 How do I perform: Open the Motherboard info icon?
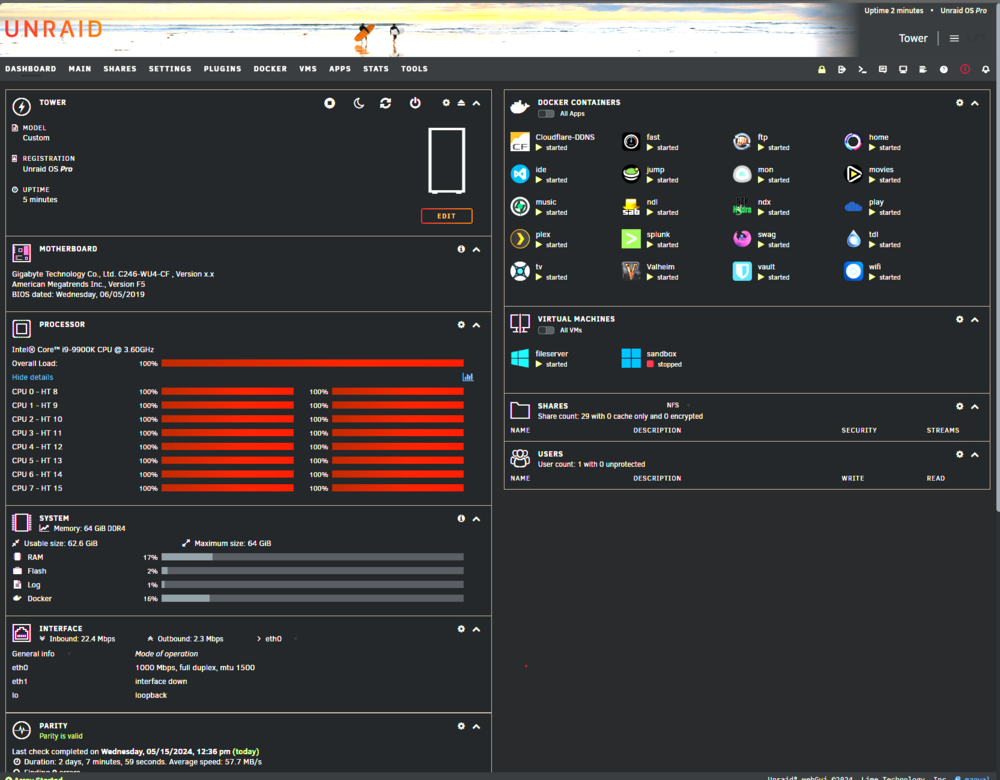coord(461,249)
